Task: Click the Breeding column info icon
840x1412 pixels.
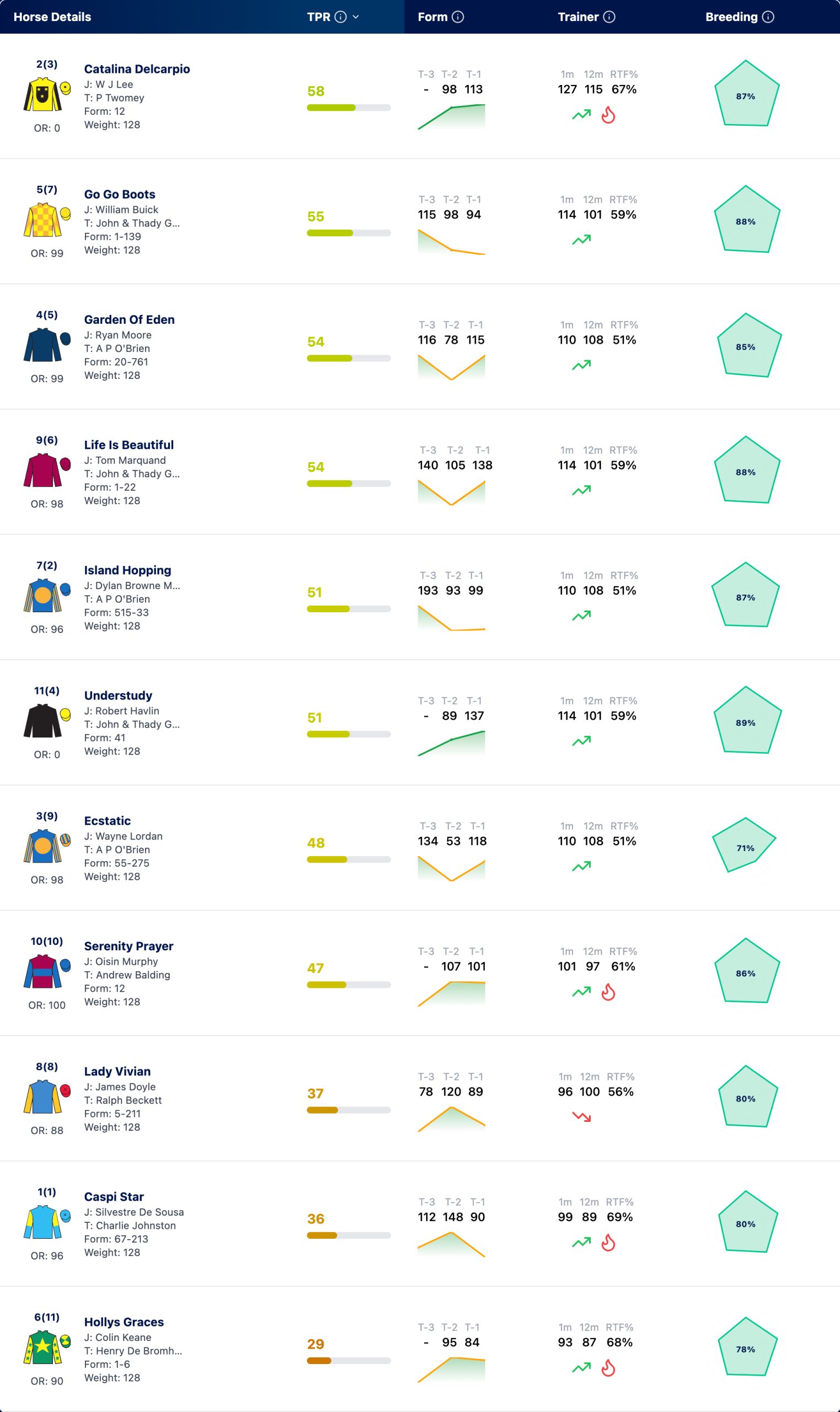Action: click(768, 17)
